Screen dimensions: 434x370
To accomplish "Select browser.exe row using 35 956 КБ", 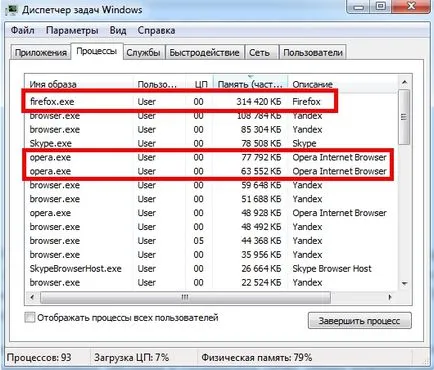I will pos(212,255).
